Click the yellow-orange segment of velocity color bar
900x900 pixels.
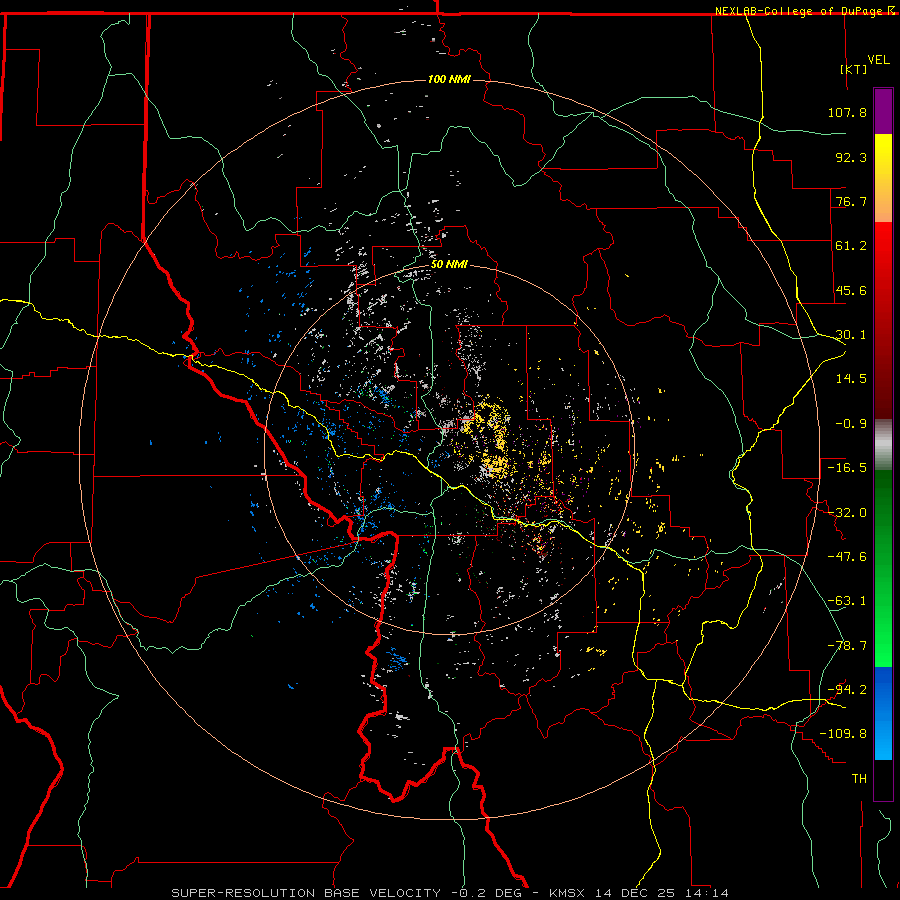click(x=883, y=178)
